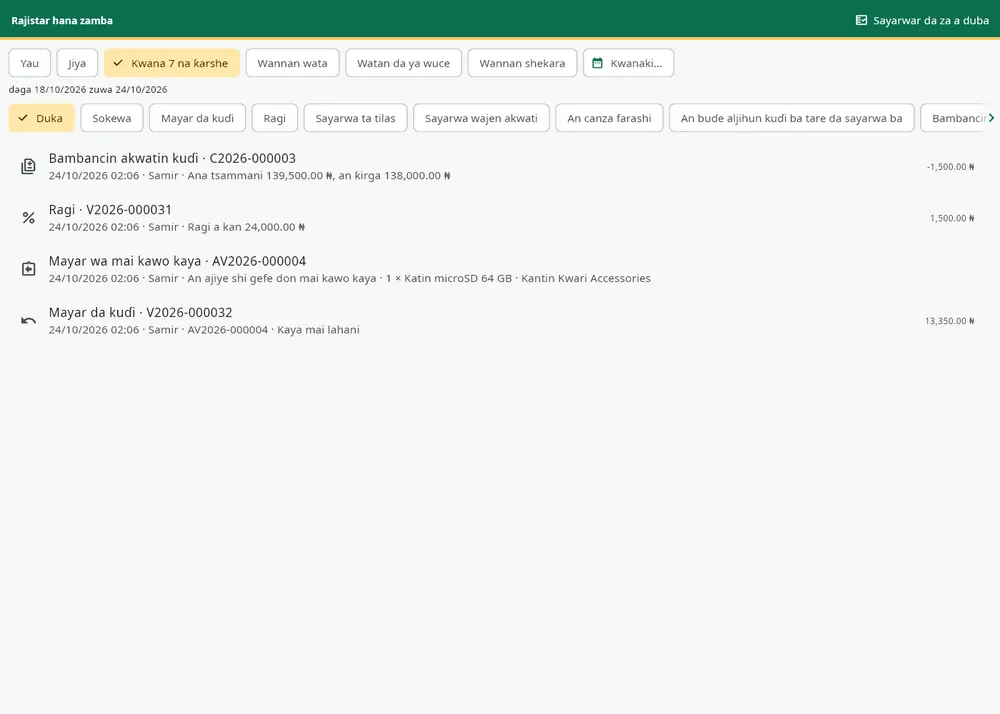
Task: Click the percent icon beside Ragi V2026-000031
Action: 28,218
